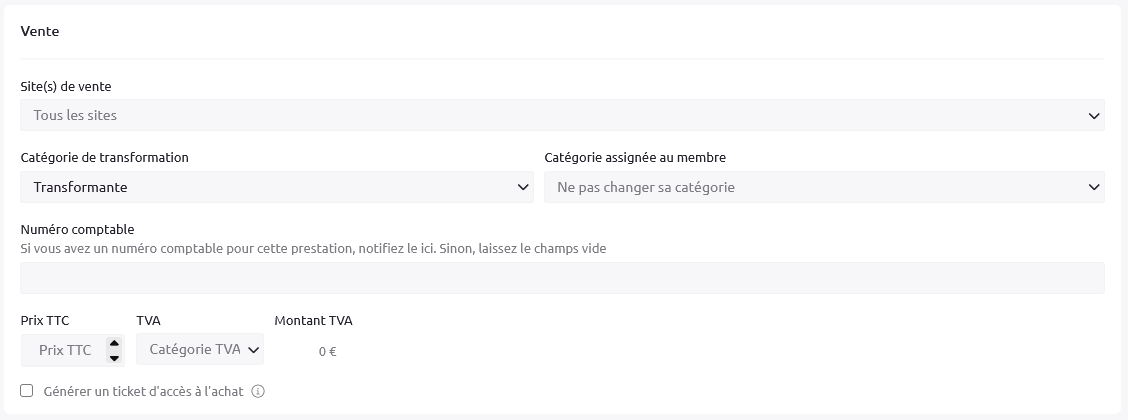The image size is (1128, 420).
Task: Enable Générer un ticket d'accès checkbox
Action: point(27,391)
